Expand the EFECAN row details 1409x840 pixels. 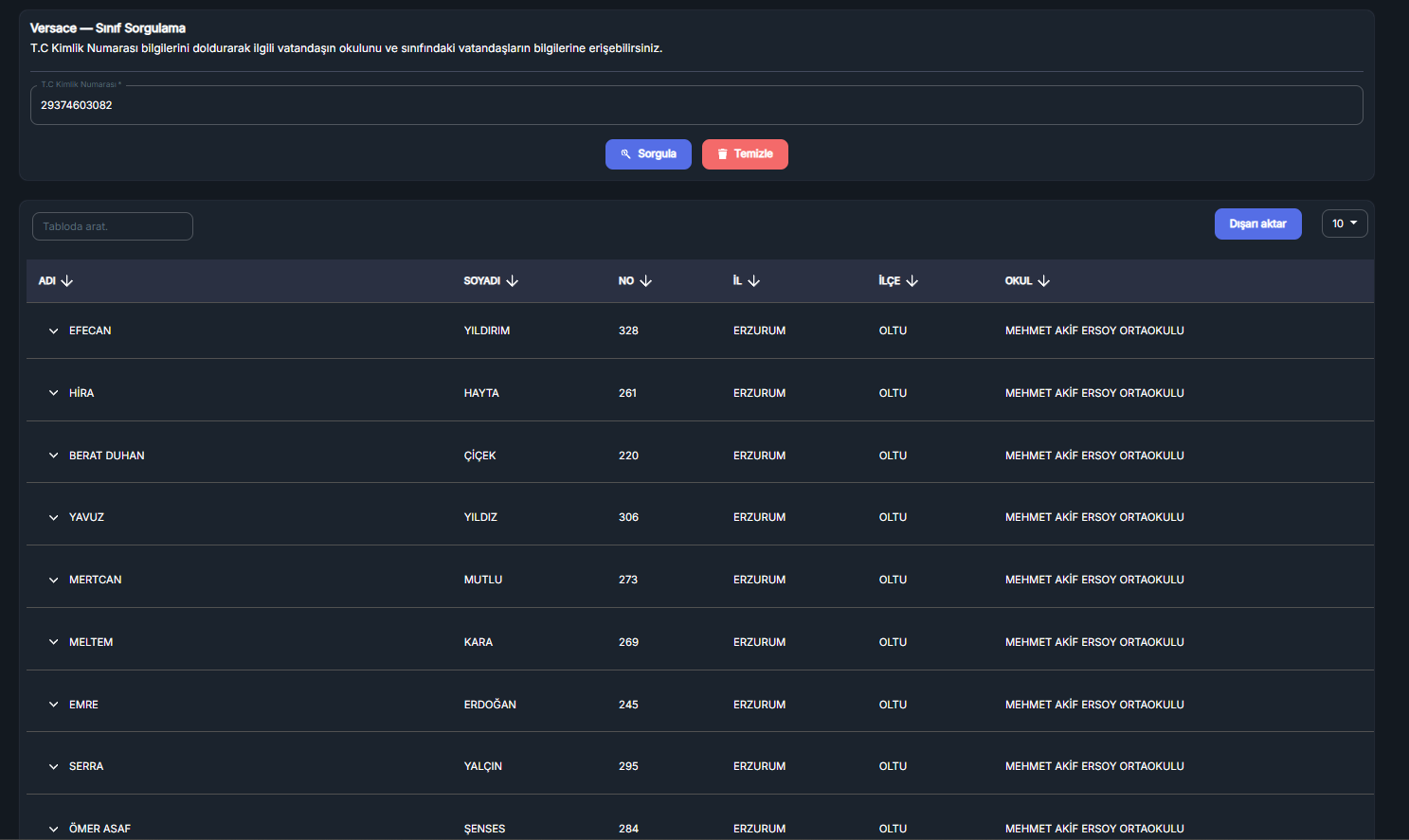click(54, 331)
